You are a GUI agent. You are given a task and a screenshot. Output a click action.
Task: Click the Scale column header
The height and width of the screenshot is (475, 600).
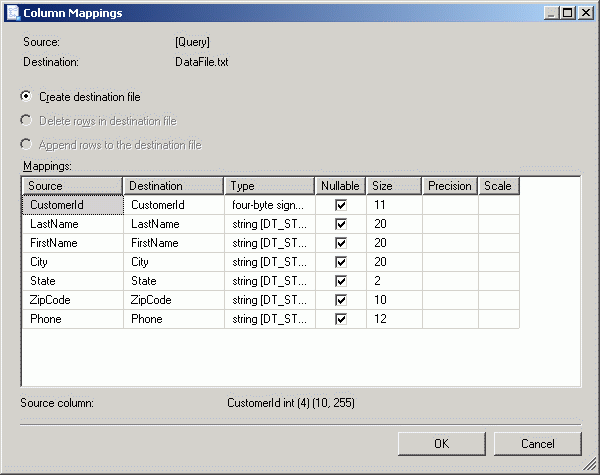coord(499,186)
